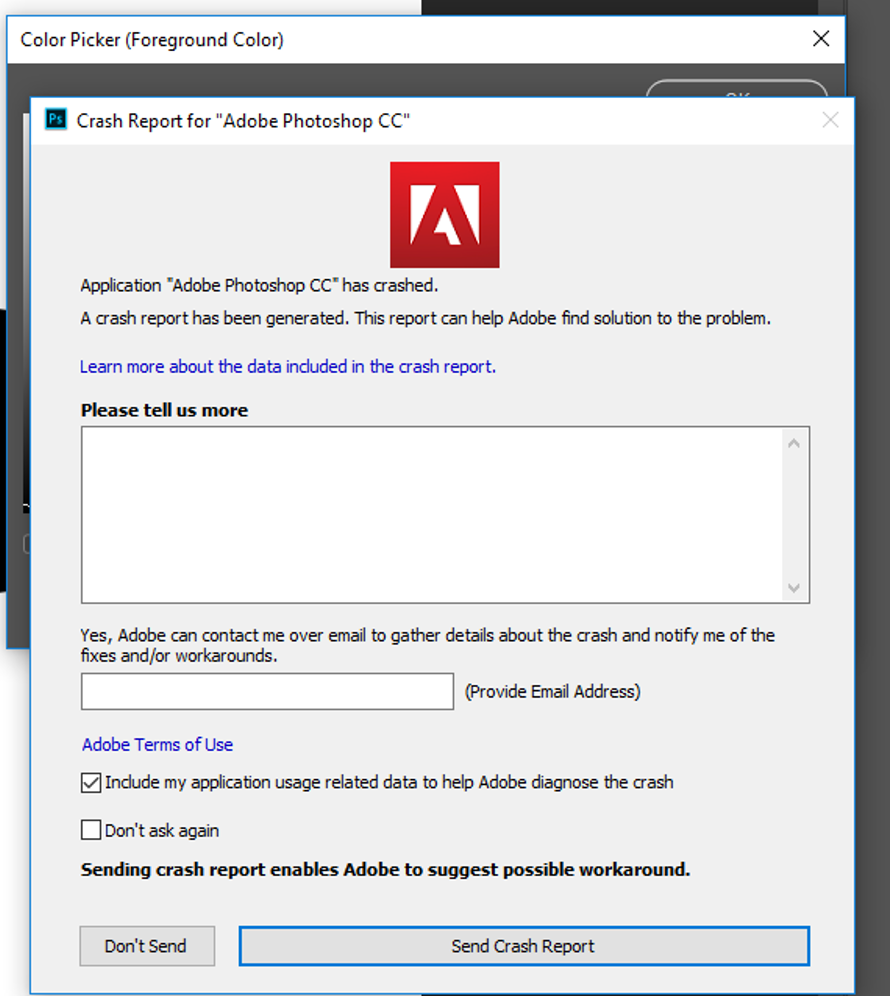Click the comment box scrollbar track
Image resolution: width=890 pixels, height=996 pixels.
tap(794, 515)
